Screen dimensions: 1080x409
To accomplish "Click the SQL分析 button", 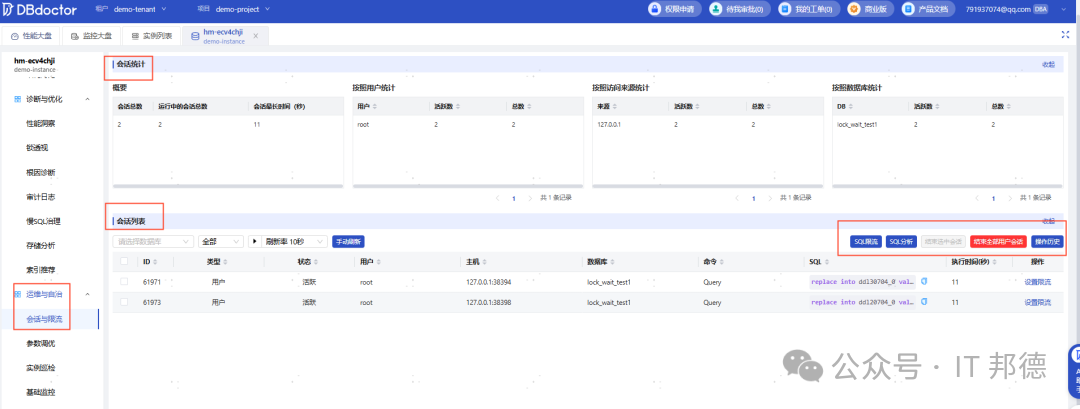I will [x=901, y=242].
